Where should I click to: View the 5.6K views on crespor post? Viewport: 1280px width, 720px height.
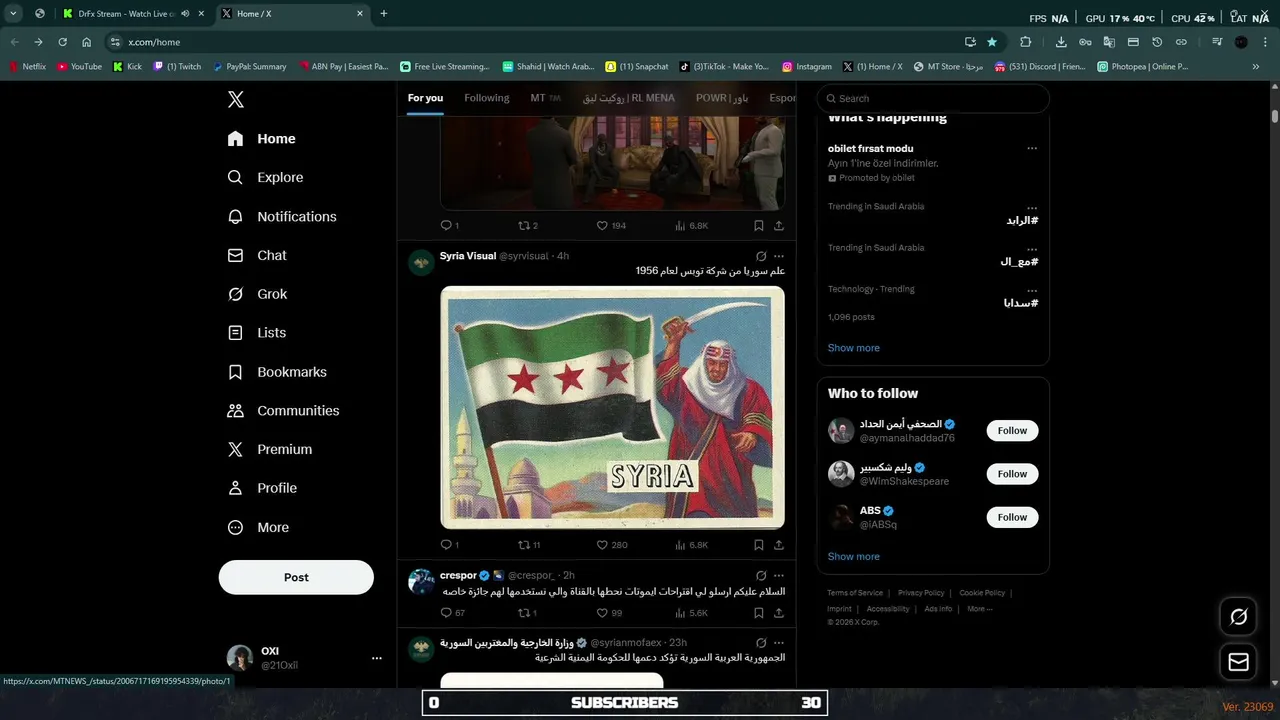(691, 613)
